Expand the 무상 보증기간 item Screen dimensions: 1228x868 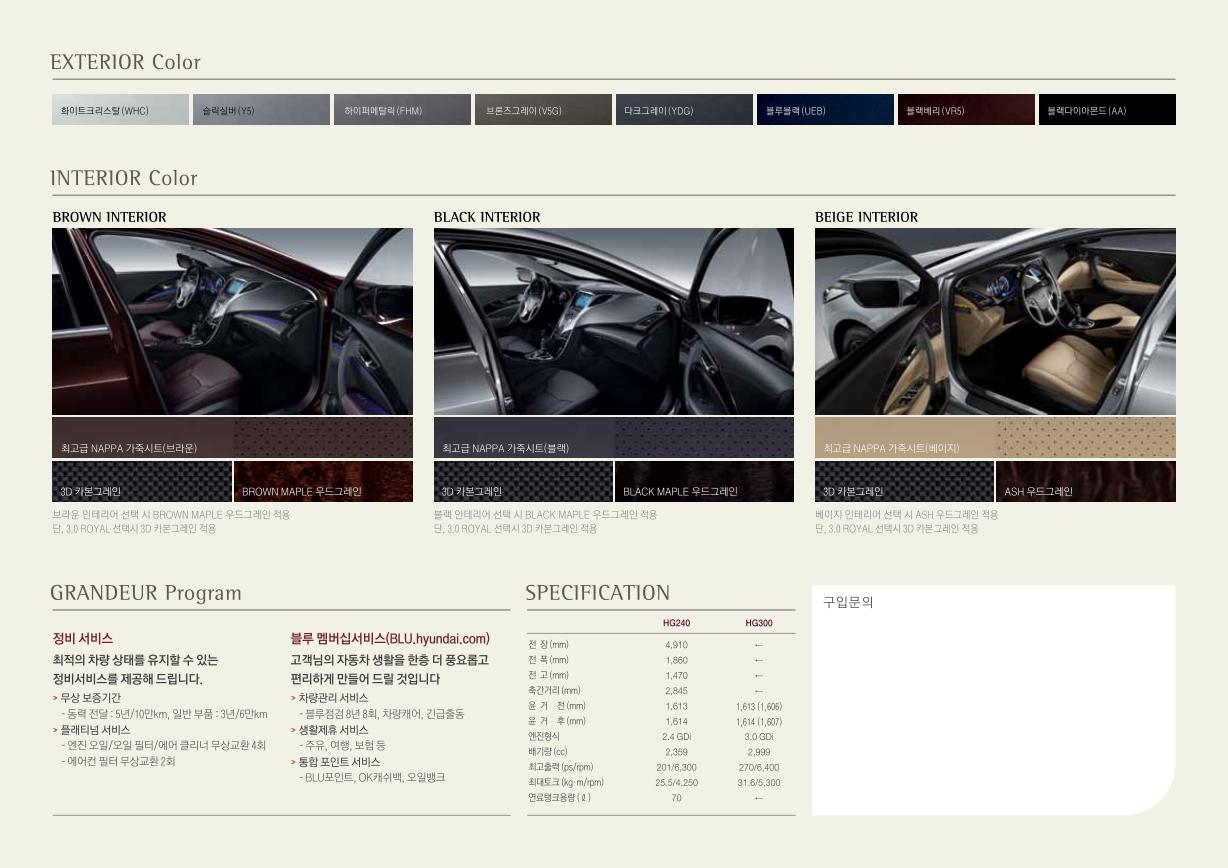point(90,698)
